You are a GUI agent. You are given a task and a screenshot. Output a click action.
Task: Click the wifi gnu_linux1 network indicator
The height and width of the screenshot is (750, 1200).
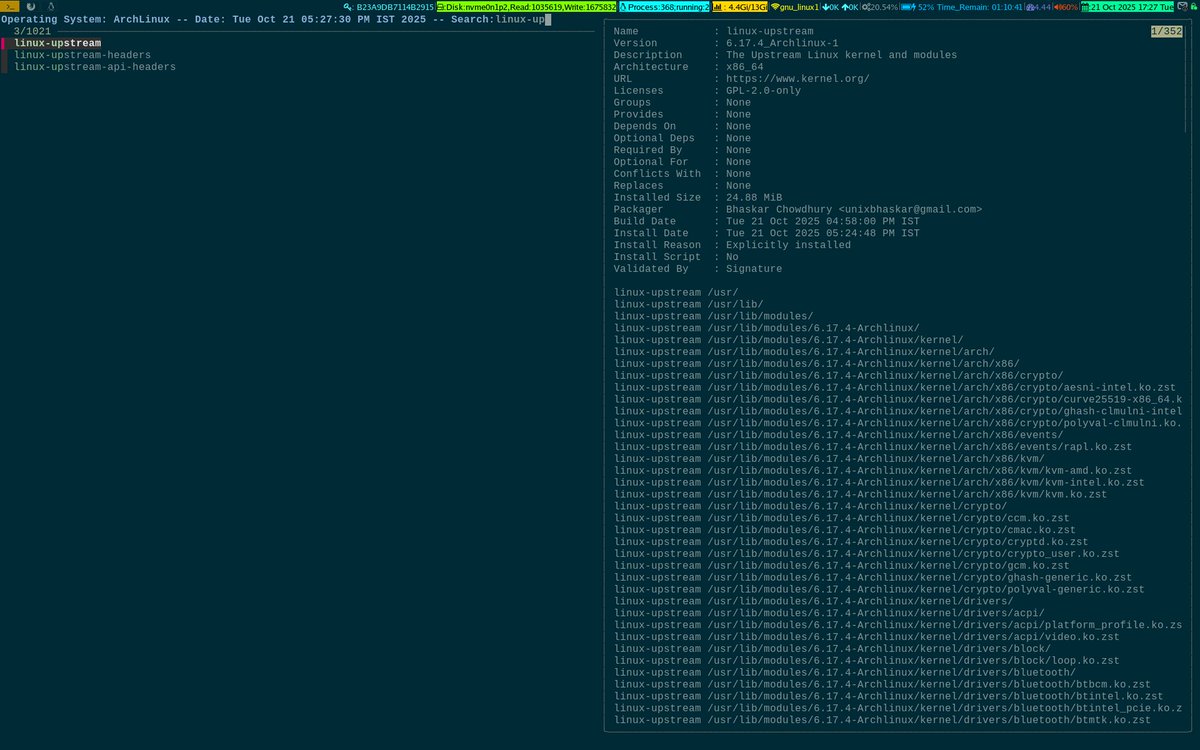click(795, 6)
